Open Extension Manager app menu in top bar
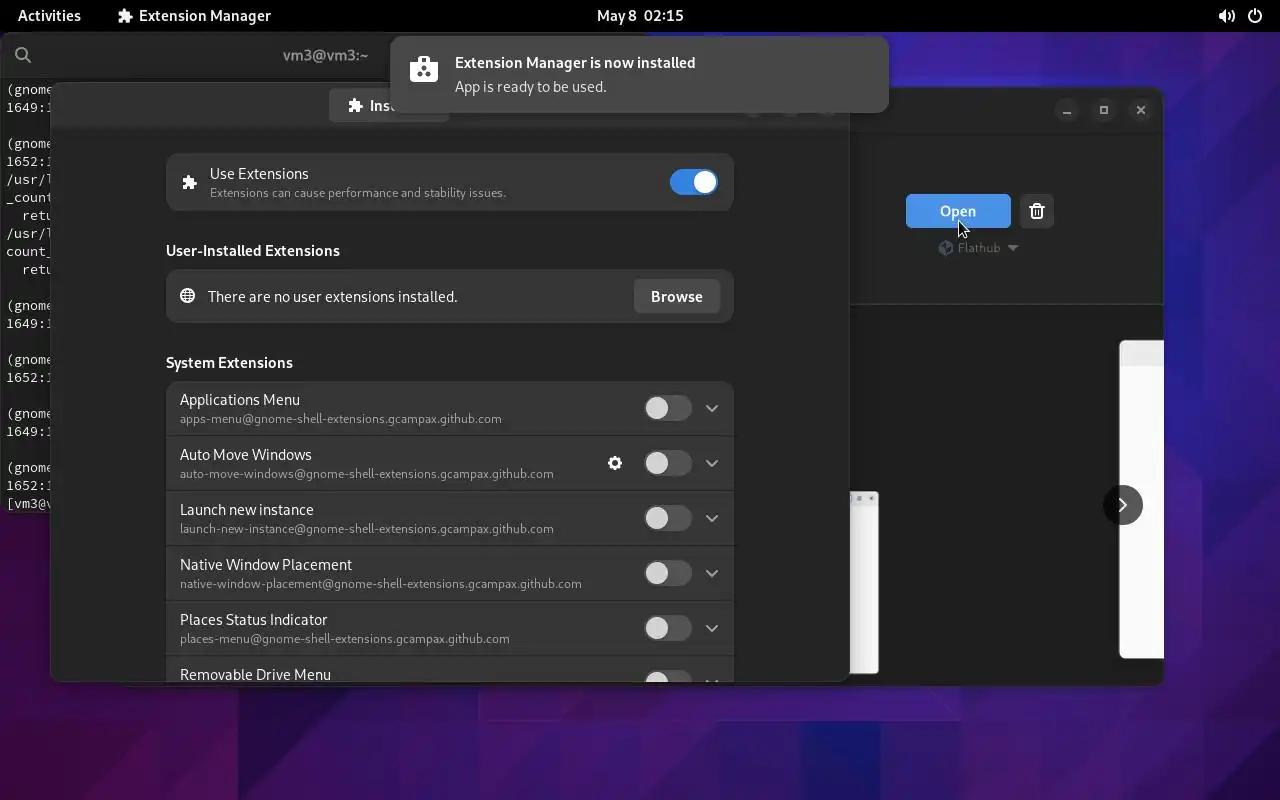This screenshot has width=1280, height=800. click(x=194, y=15)
